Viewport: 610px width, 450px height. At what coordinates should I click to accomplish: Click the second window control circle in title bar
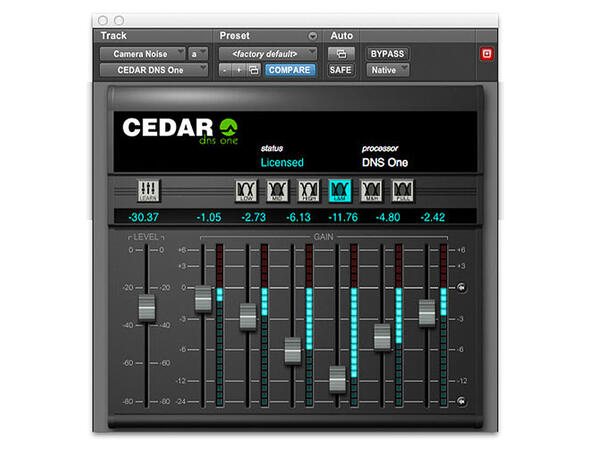click(119, 20)
